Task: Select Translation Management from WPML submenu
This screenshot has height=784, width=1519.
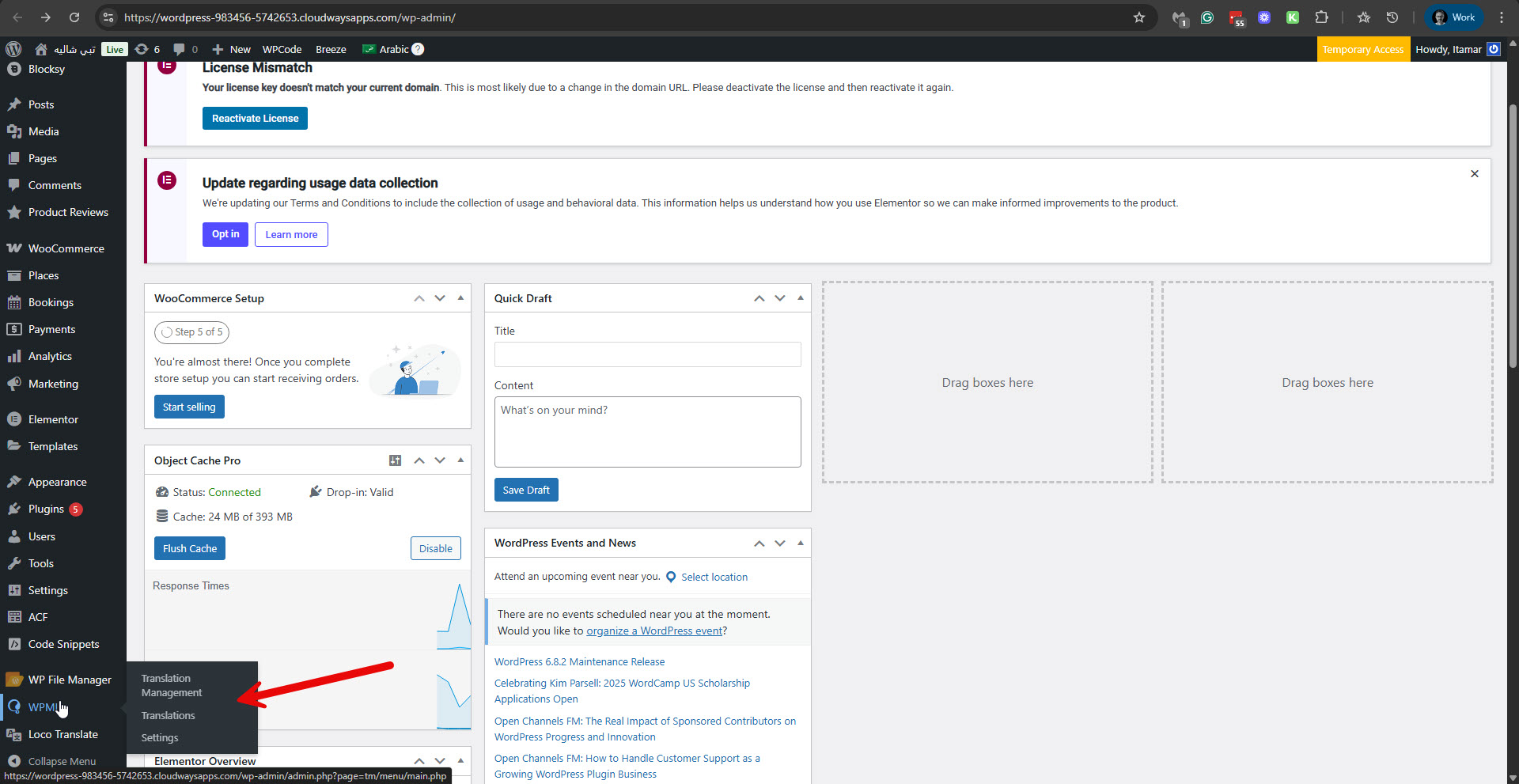Action: pyautogui.click(x=172, y=686)
